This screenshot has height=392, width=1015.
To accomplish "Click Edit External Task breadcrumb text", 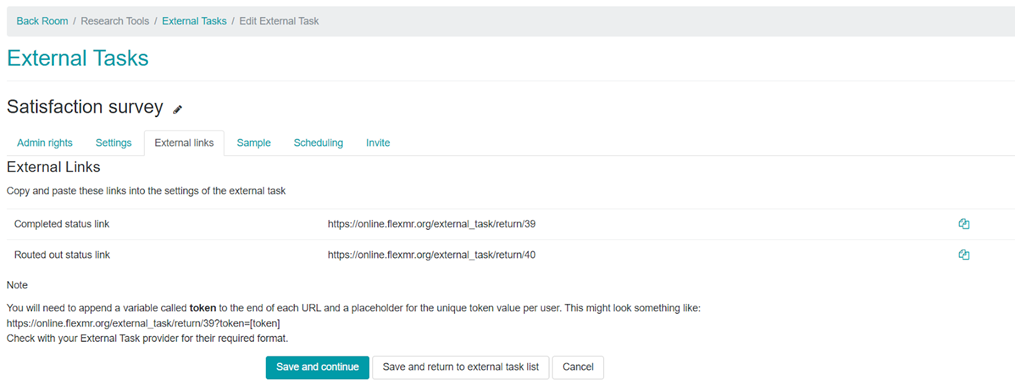I will pos(279,21).
